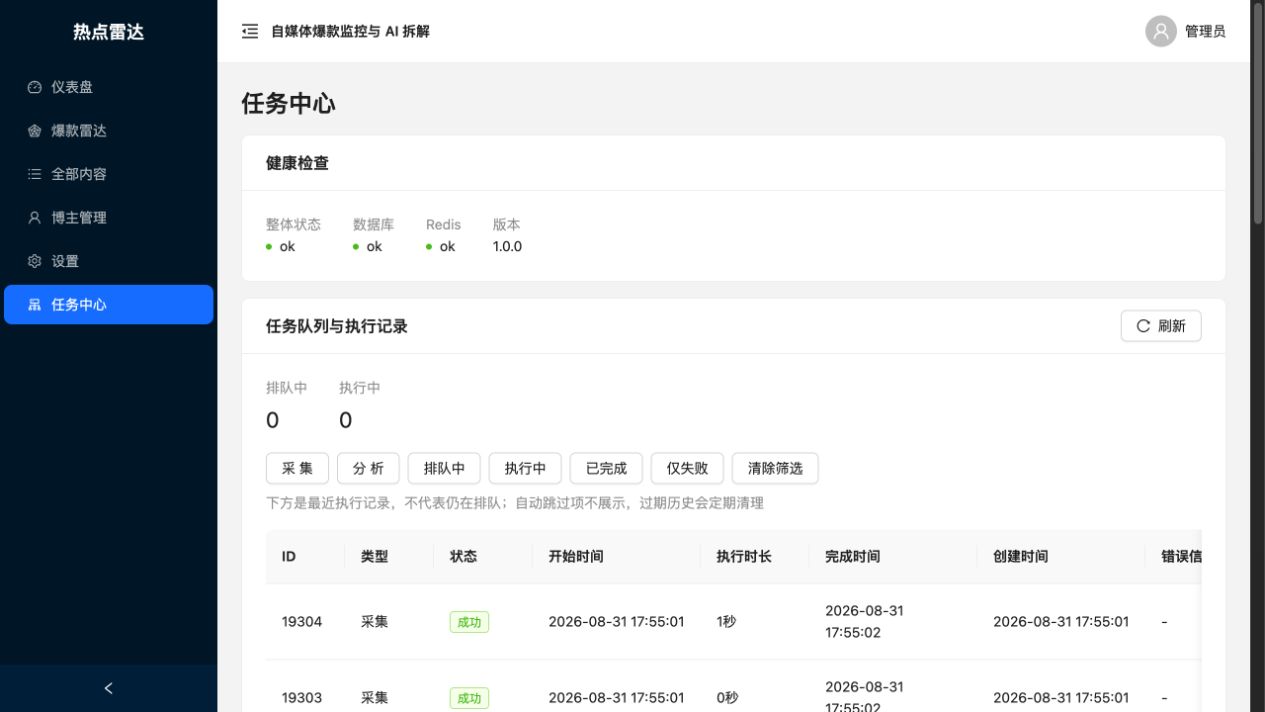Screen dimensions: 1265x712
Task: Click the 整体状态 ok status
Action: click(280, 246)
